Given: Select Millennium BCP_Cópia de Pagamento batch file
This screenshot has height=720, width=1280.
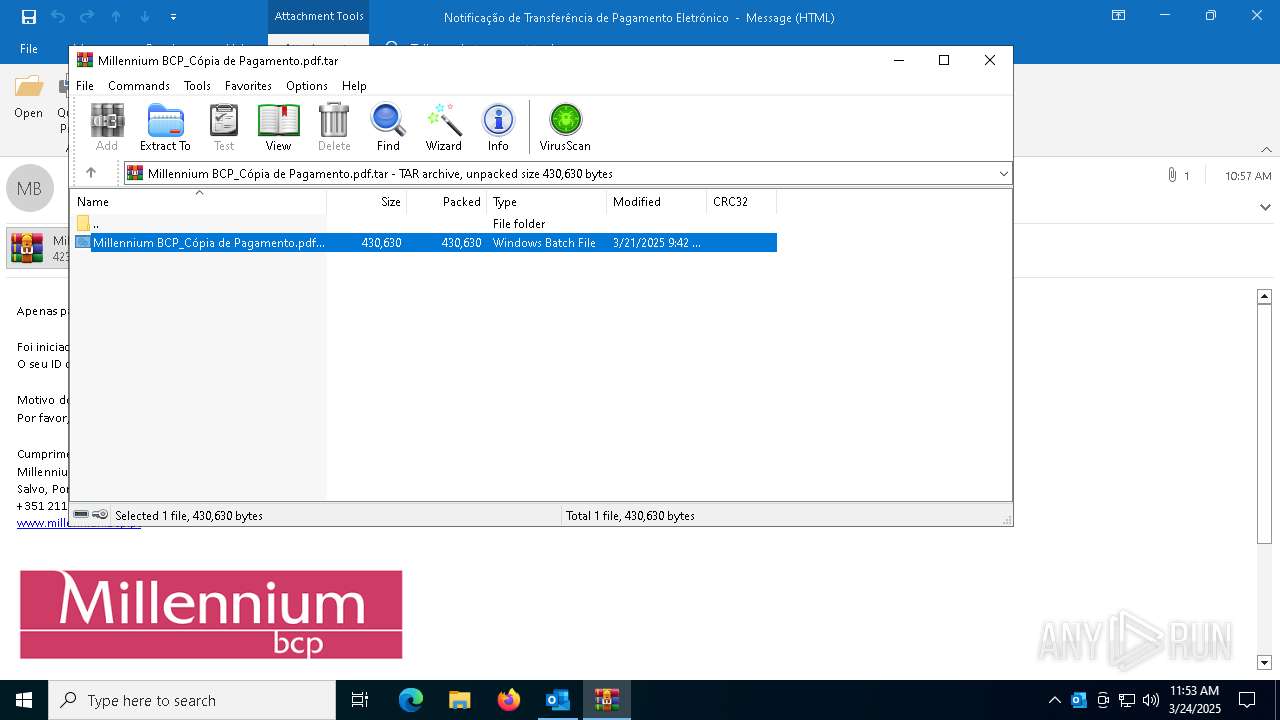Looking at the screenshot, I should [426, 242].
